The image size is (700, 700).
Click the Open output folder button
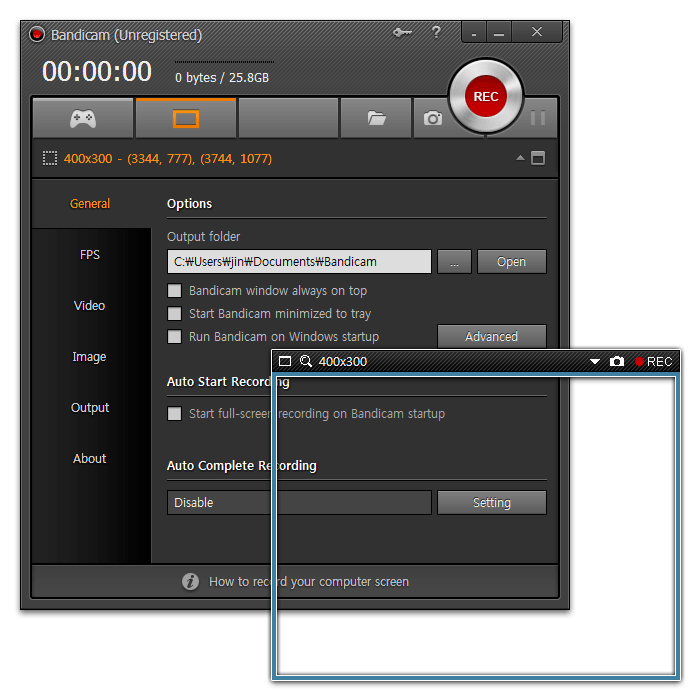(x=512, y=262)
